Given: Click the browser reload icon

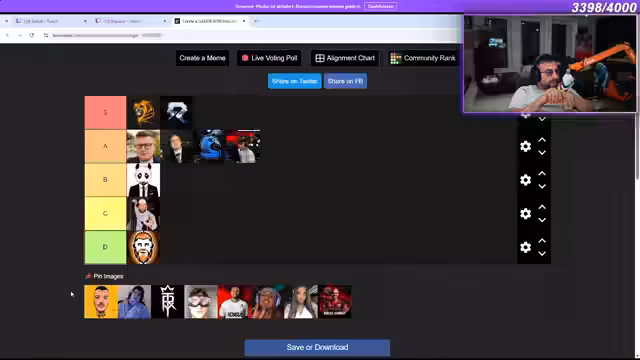Looking at the screenshot, I should click(31, 36).
